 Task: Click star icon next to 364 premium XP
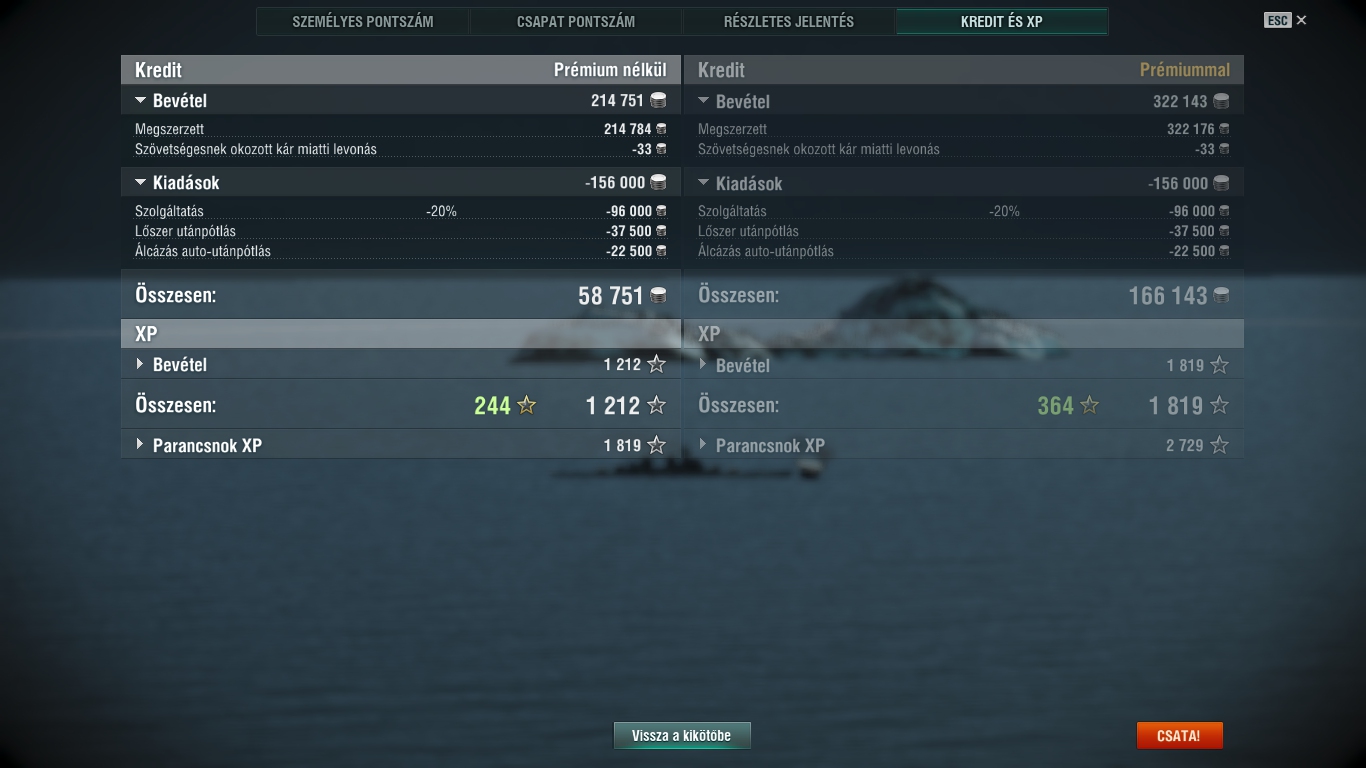(x=1089, y=405)
